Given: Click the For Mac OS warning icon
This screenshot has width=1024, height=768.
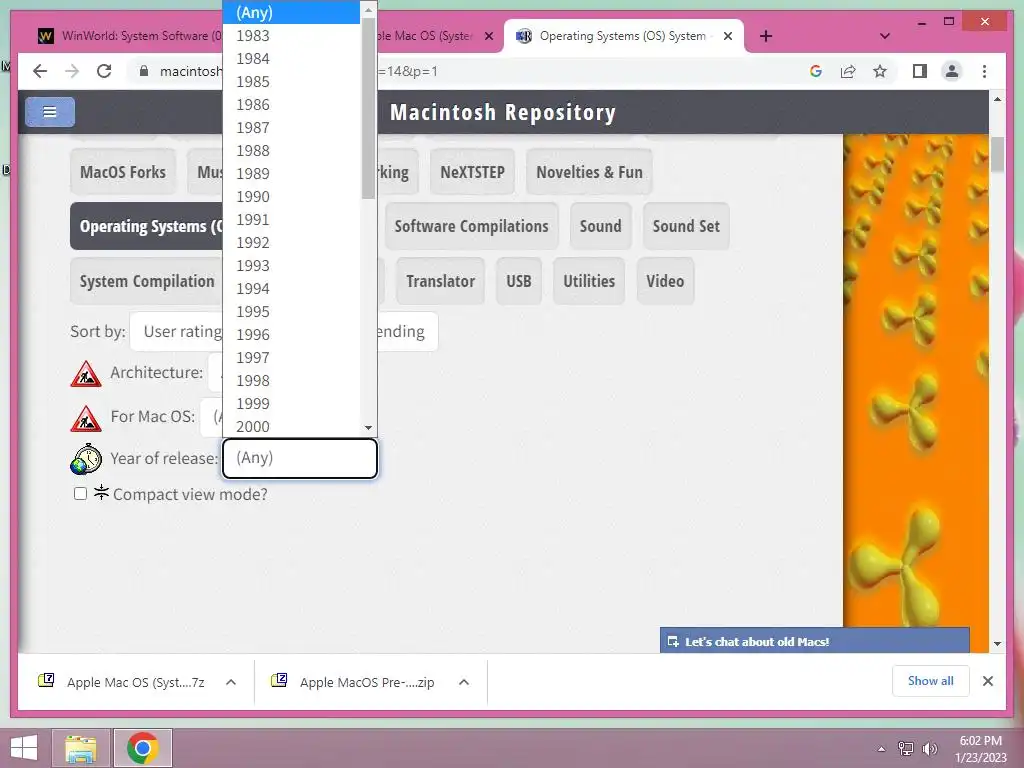Looking at the screenshot, I should (x=86, y=419).
